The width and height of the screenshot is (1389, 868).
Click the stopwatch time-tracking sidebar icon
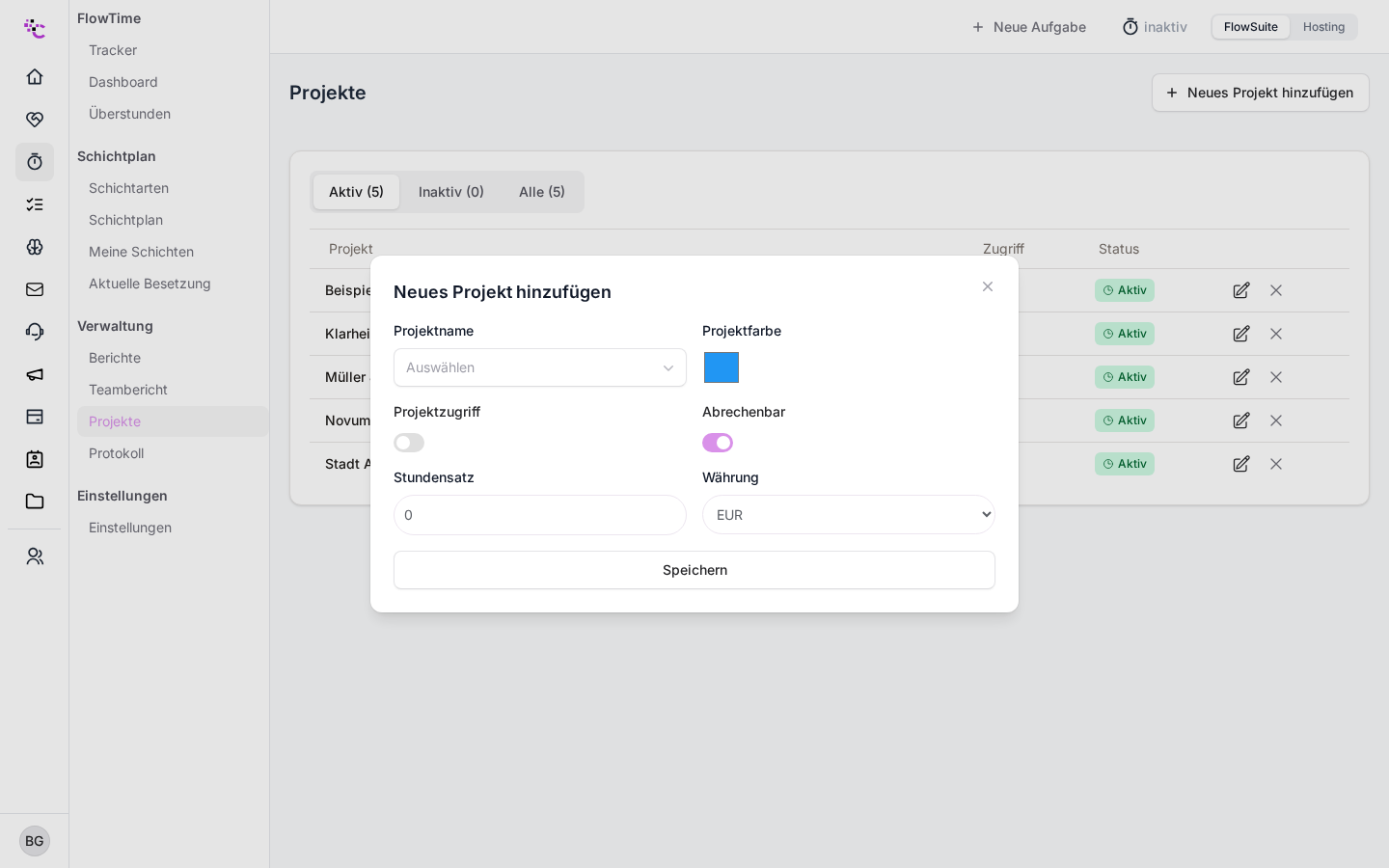35,162
